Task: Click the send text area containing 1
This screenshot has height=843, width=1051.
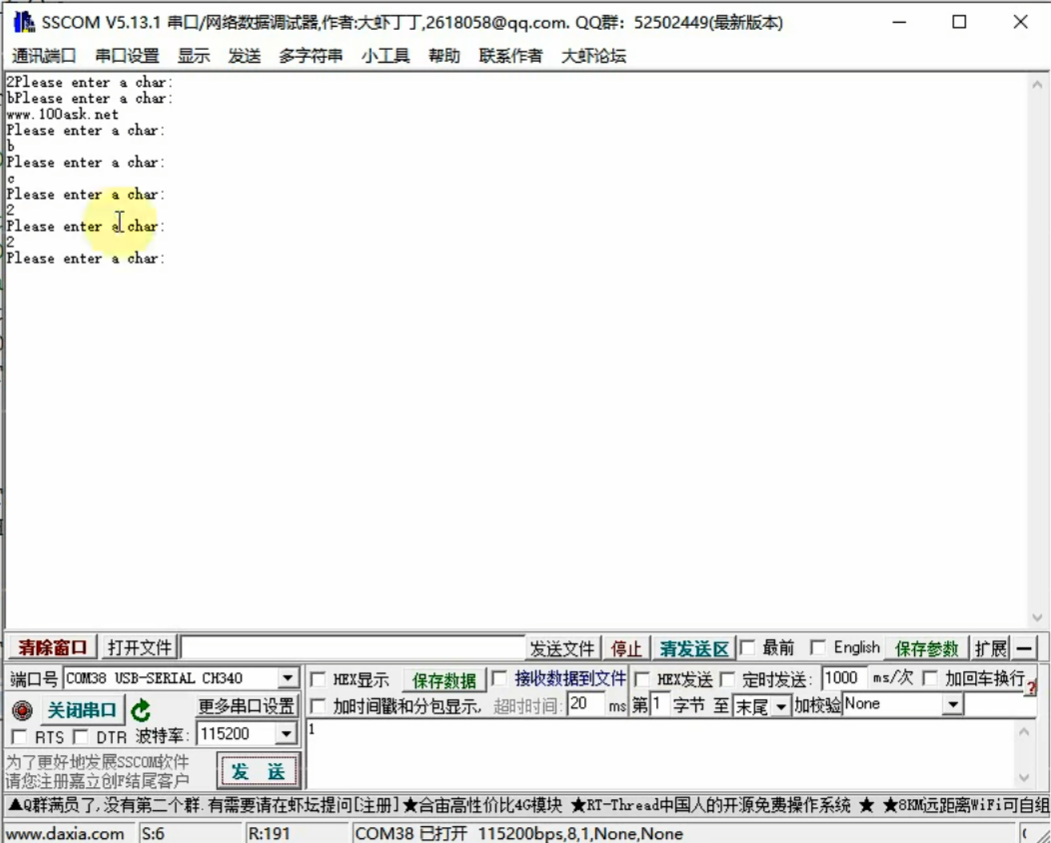Action: [x=661, y=754]
